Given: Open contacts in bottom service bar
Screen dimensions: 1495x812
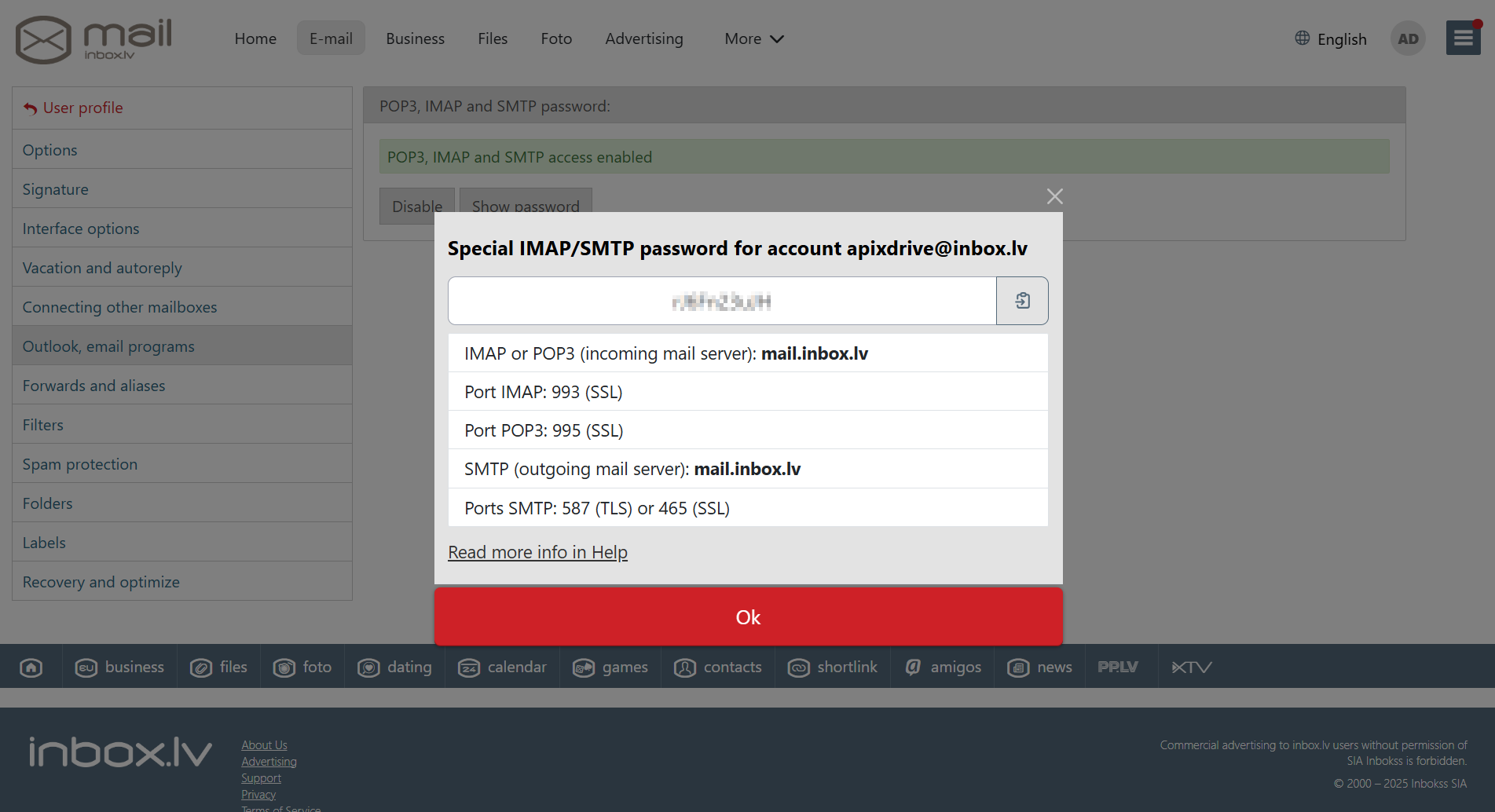Looking at the screenshot, I should (x=718, y=668).
